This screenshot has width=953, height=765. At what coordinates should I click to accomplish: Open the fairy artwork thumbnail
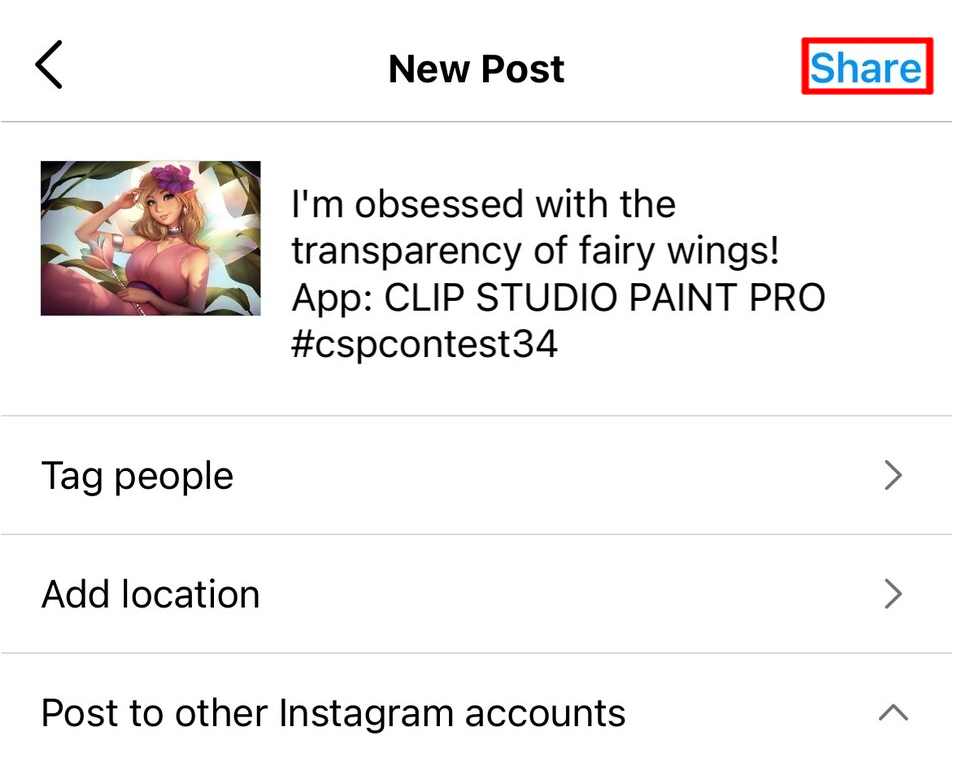coord(151,238)
